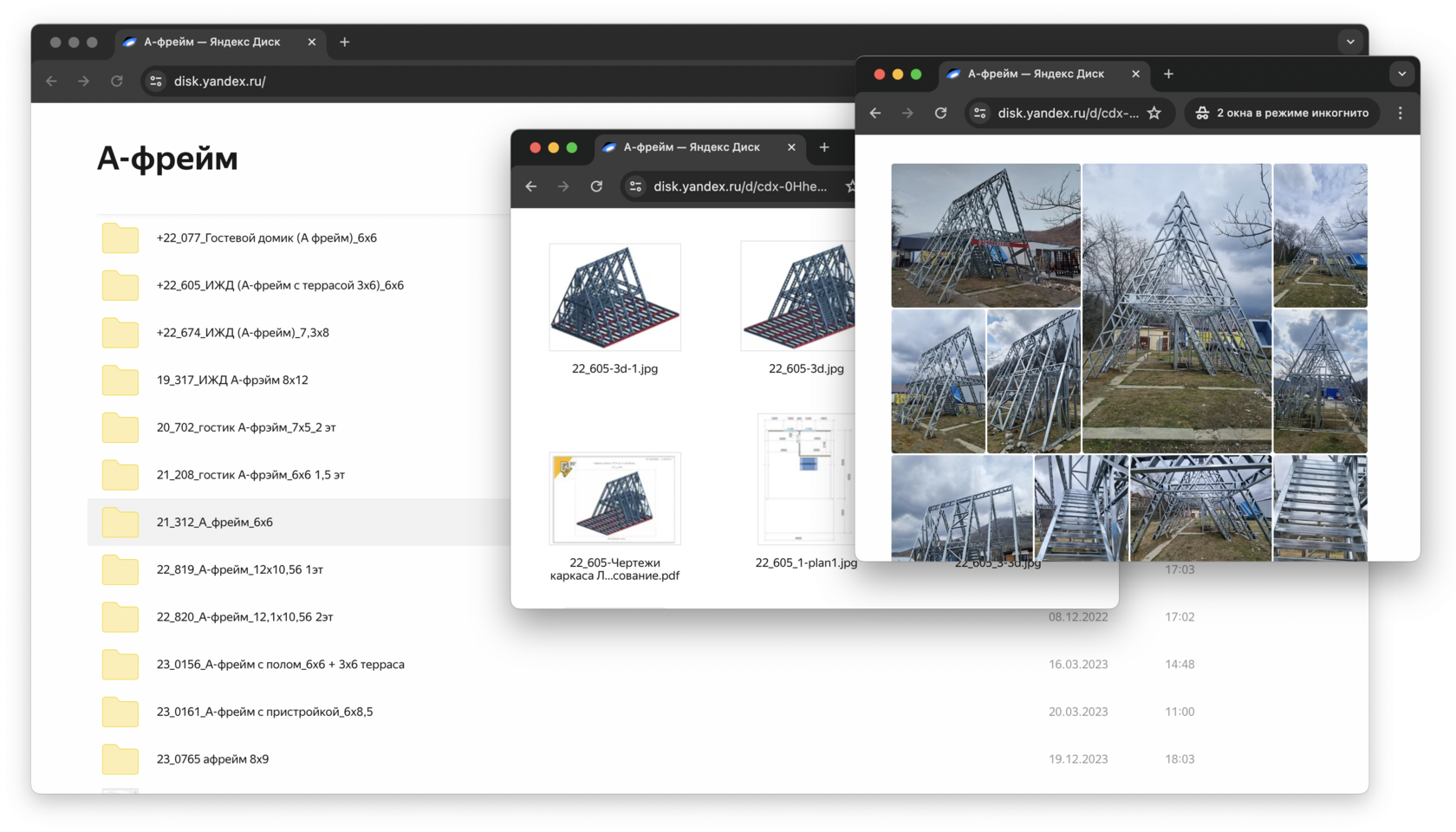Click the file name '22_605-3d.jpg'
The height and width of the screenshot is (832, 1456).
pyautogui.click(x=806, y=369)
